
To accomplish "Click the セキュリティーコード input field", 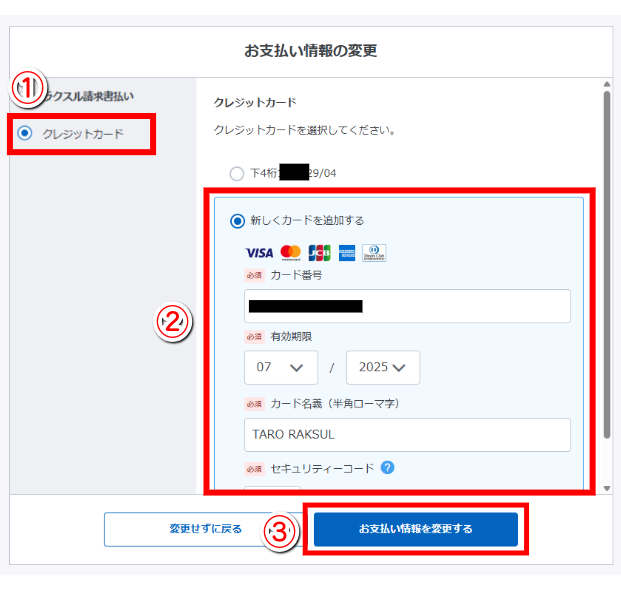I will pos(272,489).
